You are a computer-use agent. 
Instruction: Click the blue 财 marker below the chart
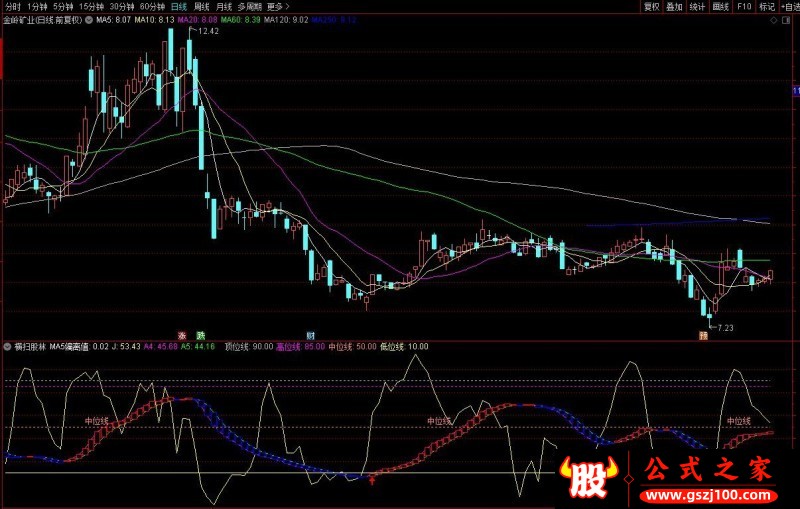[310, 334]
